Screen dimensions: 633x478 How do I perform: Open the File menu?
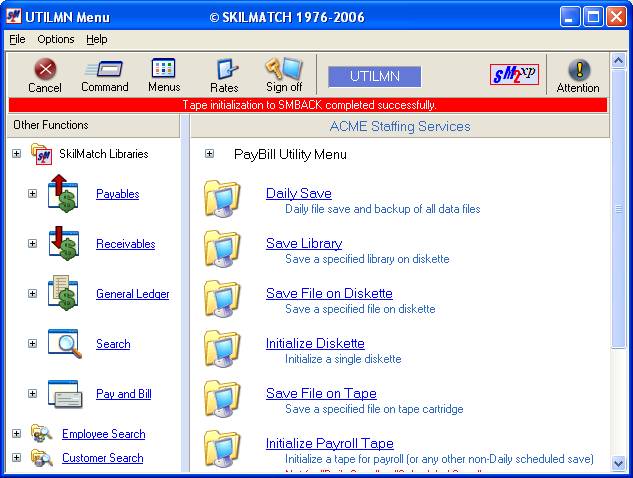coord(17,39)
